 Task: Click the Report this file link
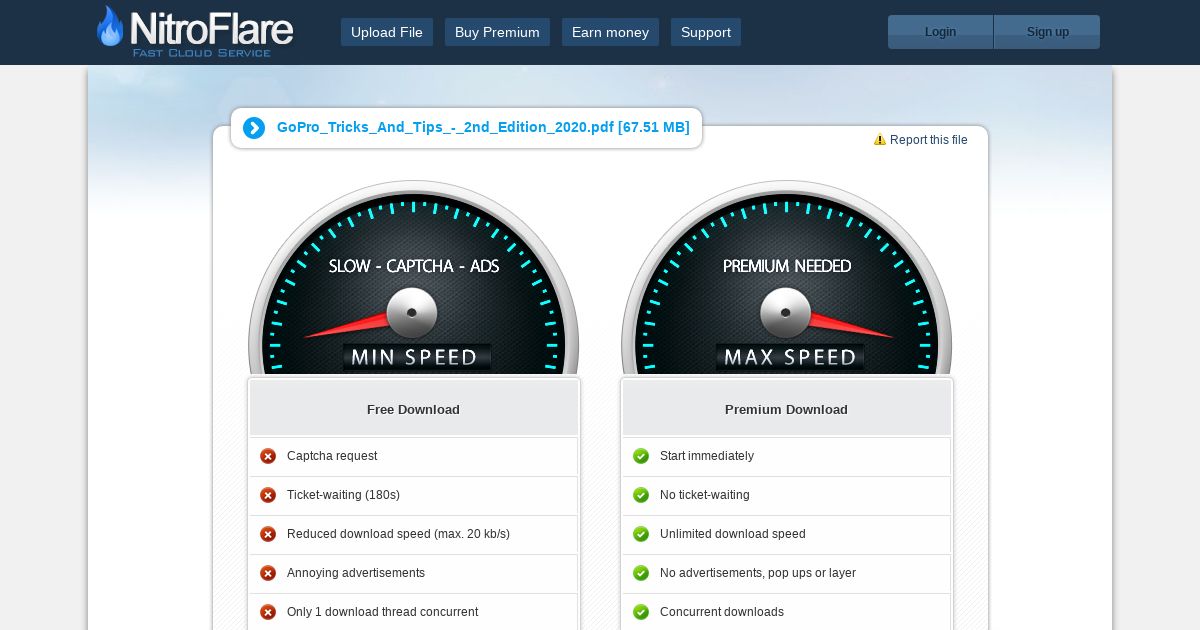click(x=929, y=140)
